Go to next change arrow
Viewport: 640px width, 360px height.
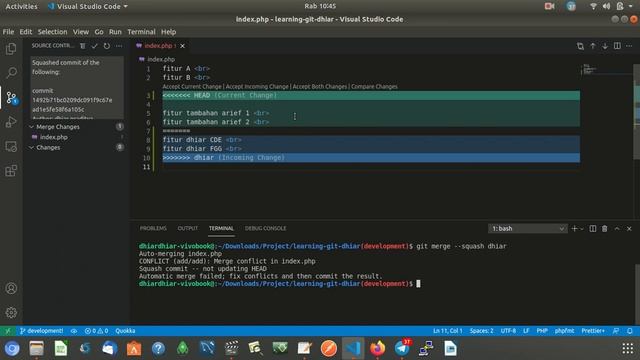tap(605, 46)
